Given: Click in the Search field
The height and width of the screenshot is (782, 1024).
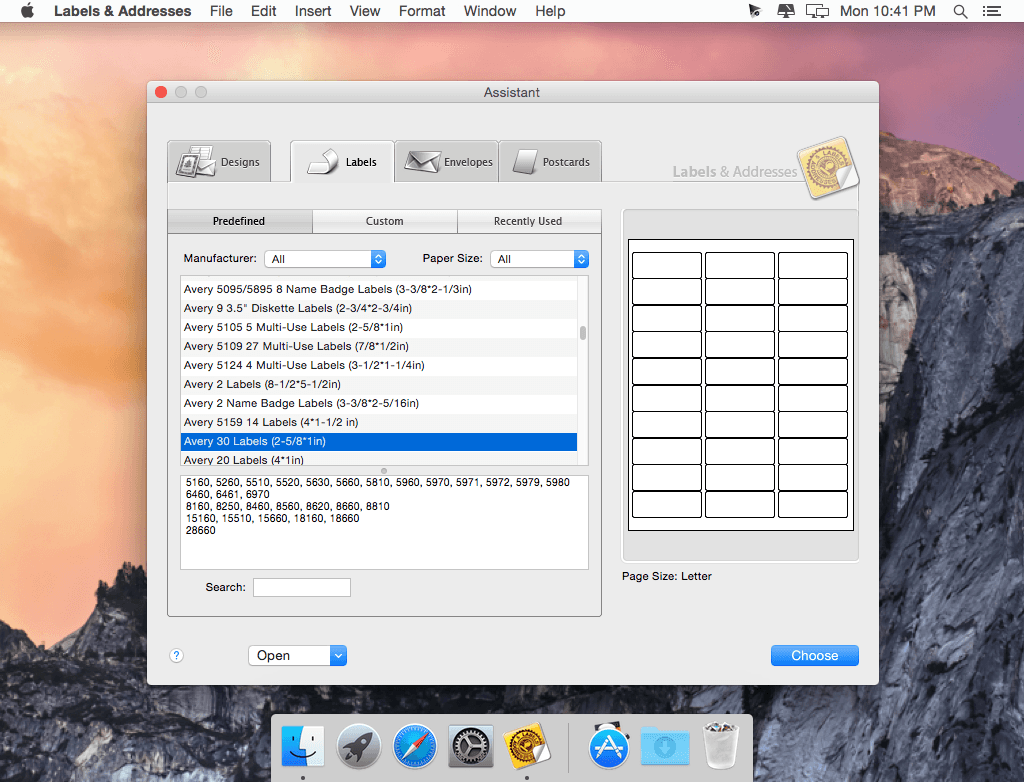Looking at the screenshot, I should 302,587.
